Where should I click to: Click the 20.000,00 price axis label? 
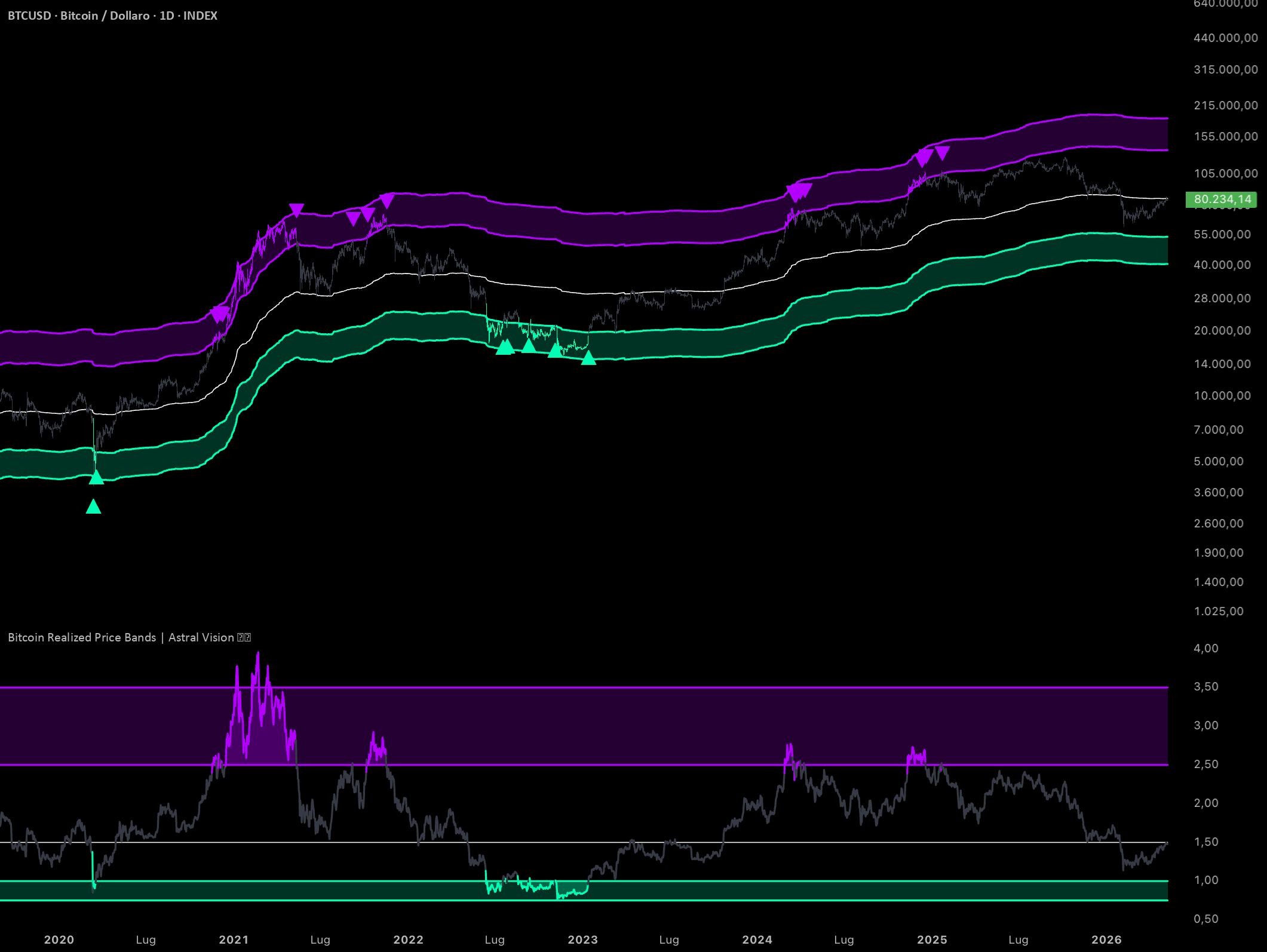pos(1222,330)
